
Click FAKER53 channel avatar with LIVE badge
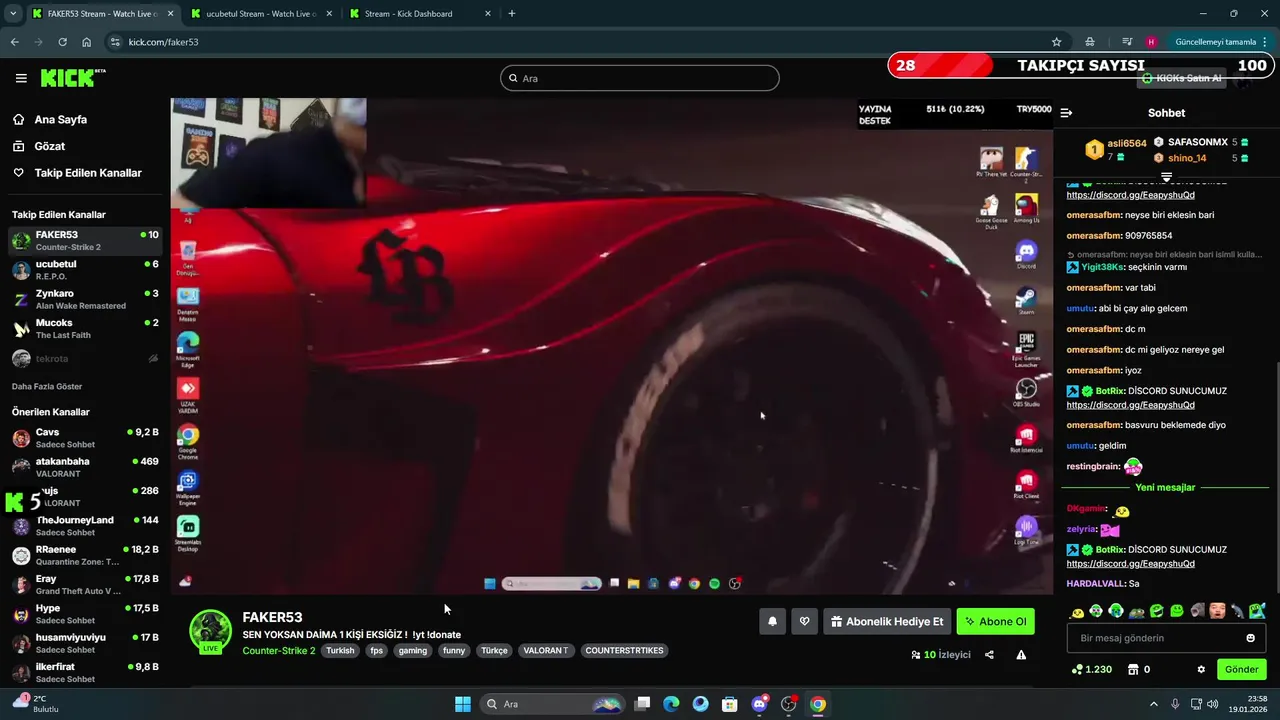point(210,632)
